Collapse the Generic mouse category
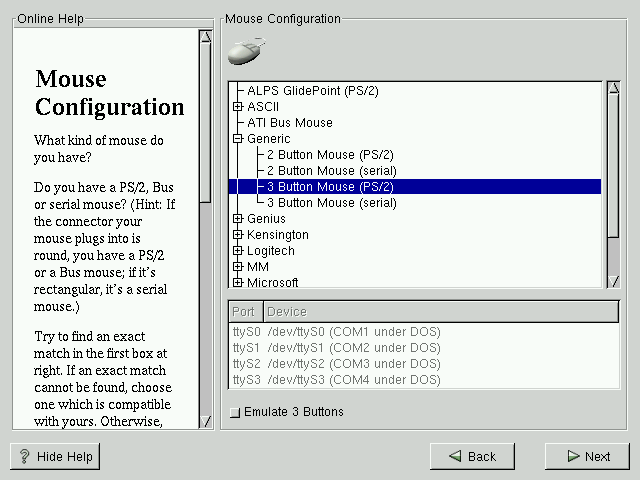 (x=238, y=139)
